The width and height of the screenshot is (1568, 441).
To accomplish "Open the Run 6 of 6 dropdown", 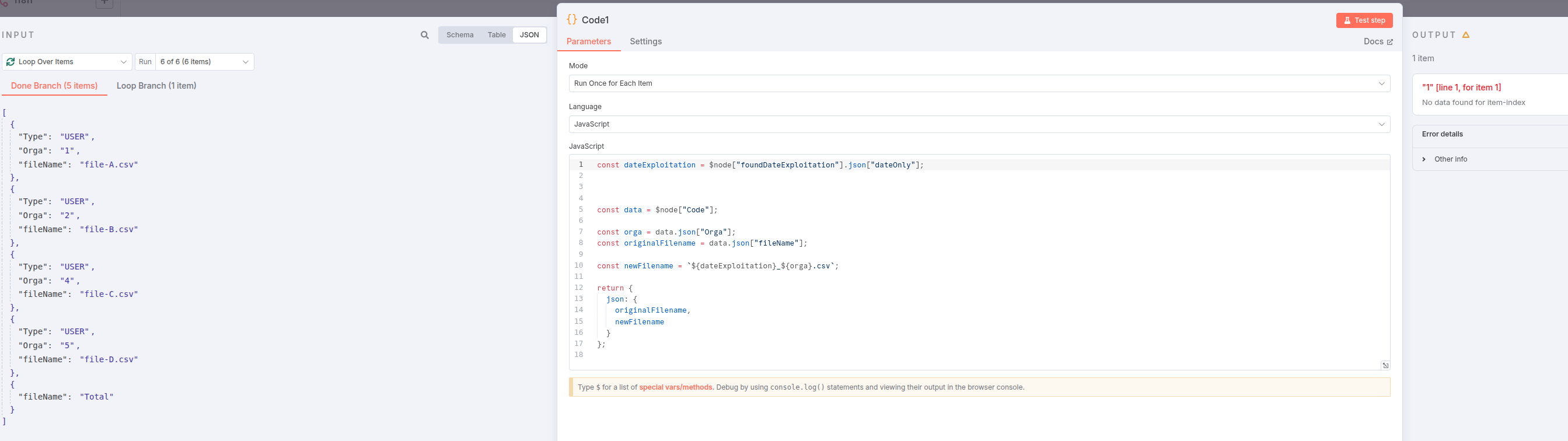I will pos(204,62).
